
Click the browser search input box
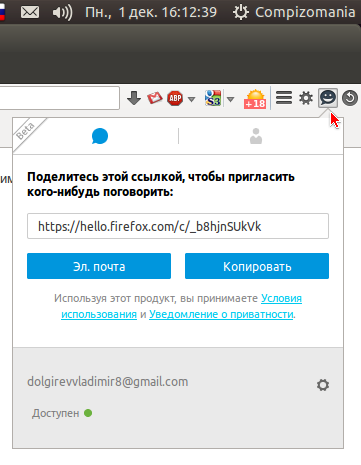[60, 98]
